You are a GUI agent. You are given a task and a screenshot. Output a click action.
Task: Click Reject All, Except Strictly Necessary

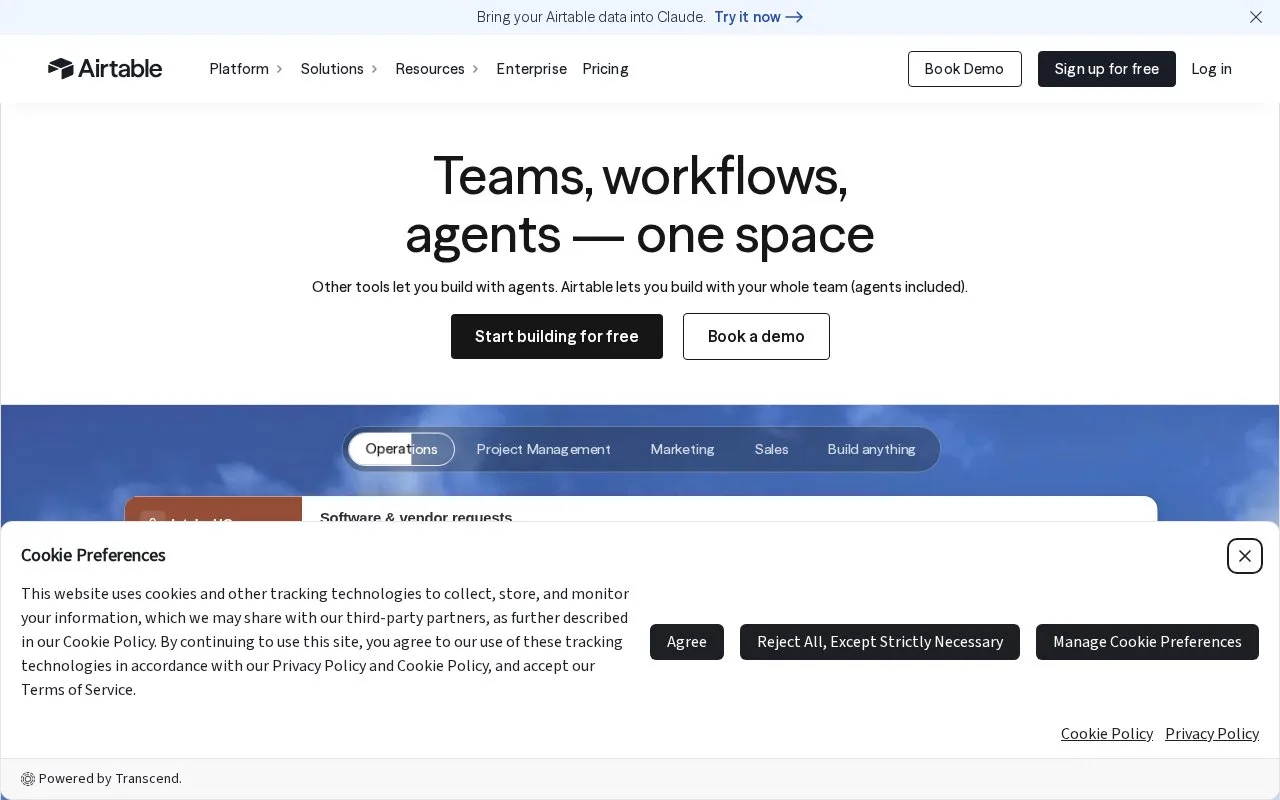(x=880, y=642)
